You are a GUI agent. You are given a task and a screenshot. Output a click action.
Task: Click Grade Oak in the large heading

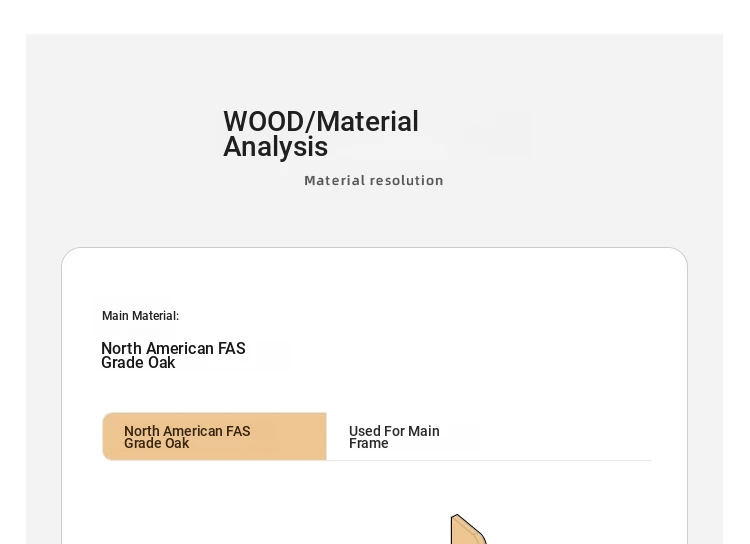pos(138,363)
